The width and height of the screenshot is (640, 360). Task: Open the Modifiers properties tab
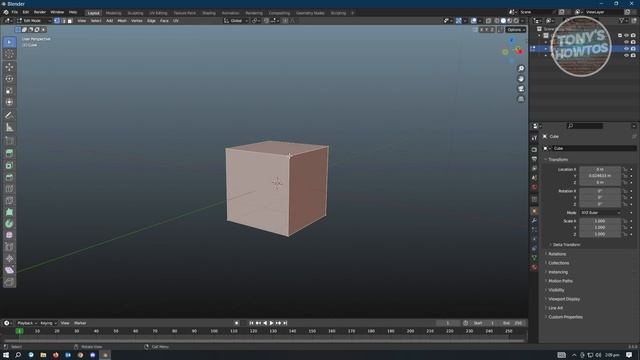pos(534,220)
